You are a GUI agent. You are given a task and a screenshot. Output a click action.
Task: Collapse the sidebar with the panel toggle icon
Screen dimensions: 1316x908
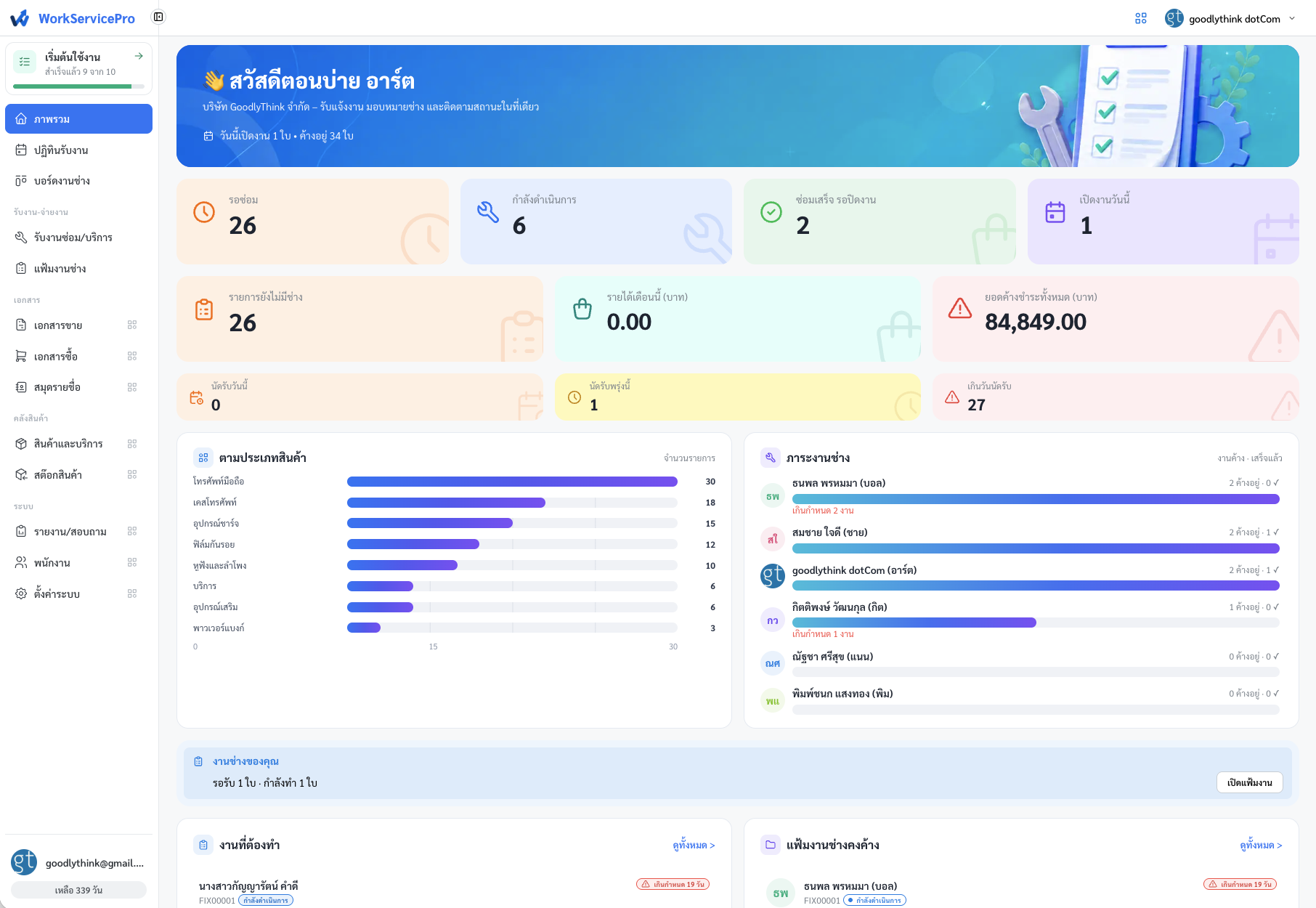point(158,17)
